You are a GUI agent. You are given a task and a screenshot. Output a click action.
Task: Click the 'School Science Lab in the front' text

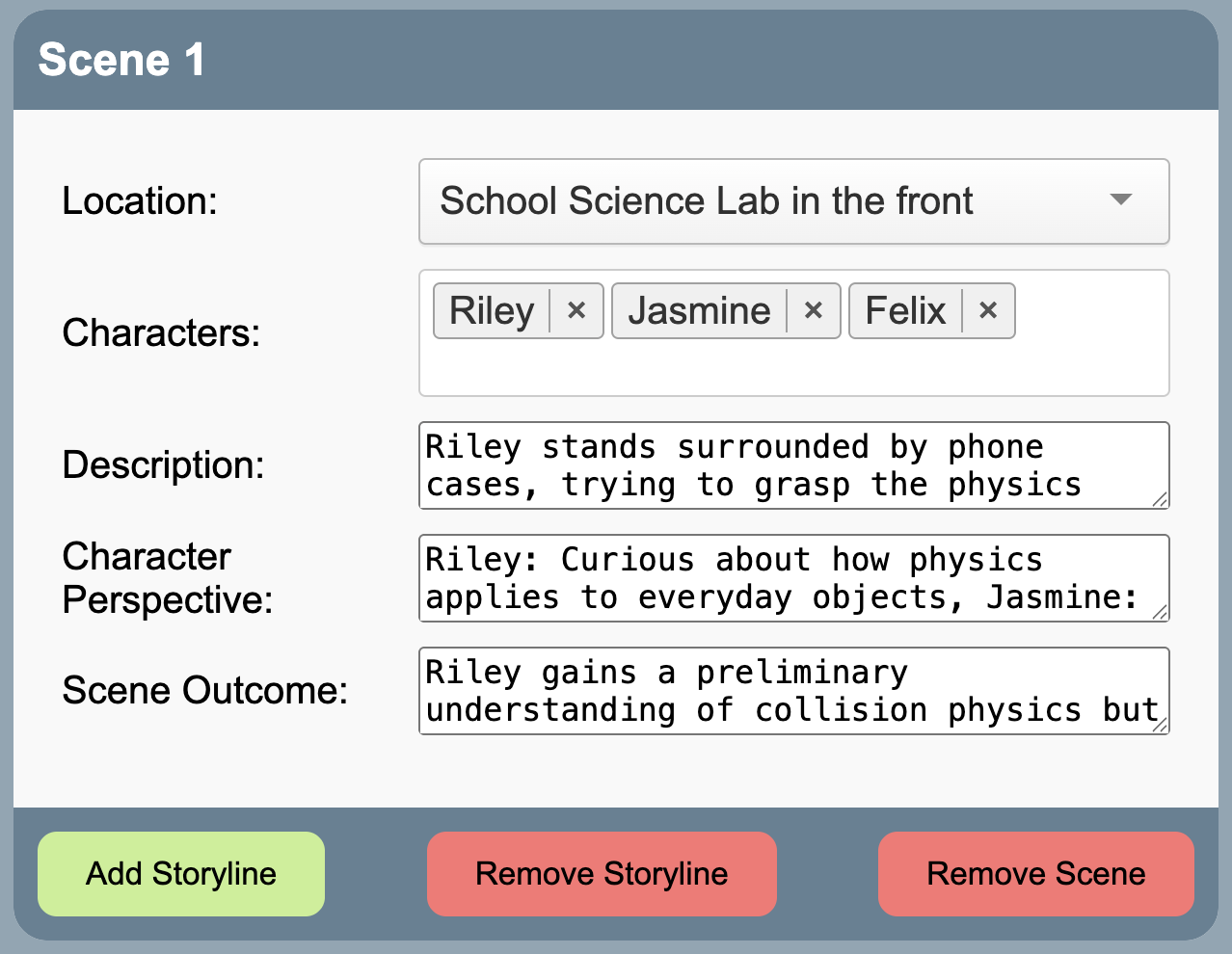706,200
